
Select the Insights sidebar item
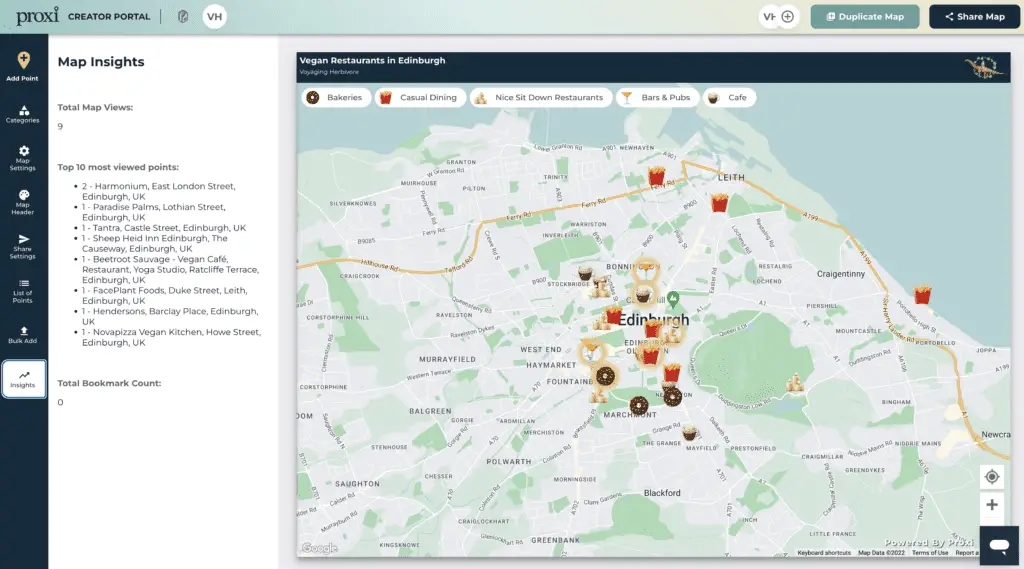coord(24,379)
